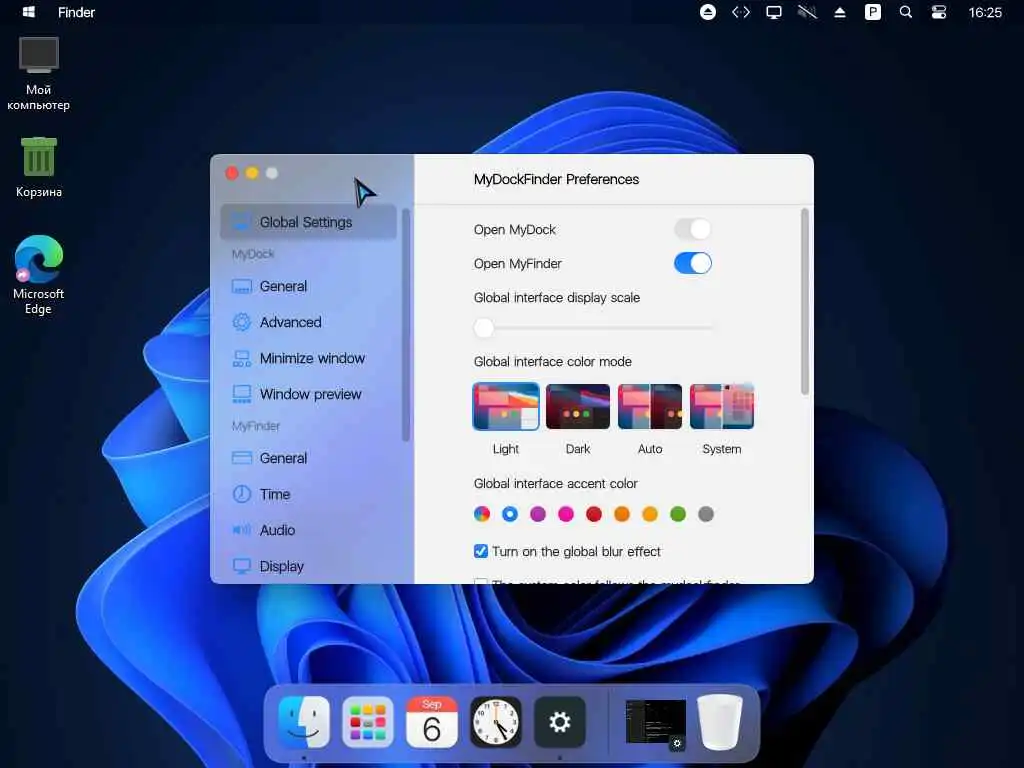The image size is (1024, 768).
Task: Open Clock icon in the dock
Action: click(496, 722)
